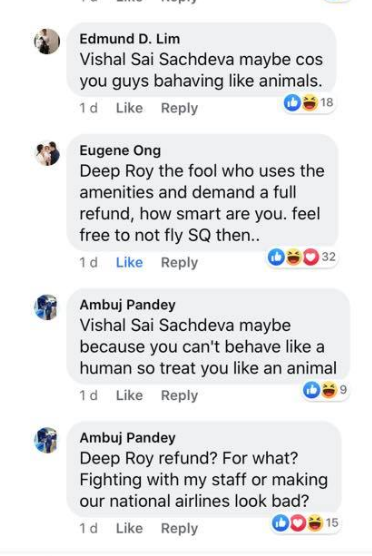Like Ambuj Pandey's 'refund? For what?' comment

tap(129, 528)
